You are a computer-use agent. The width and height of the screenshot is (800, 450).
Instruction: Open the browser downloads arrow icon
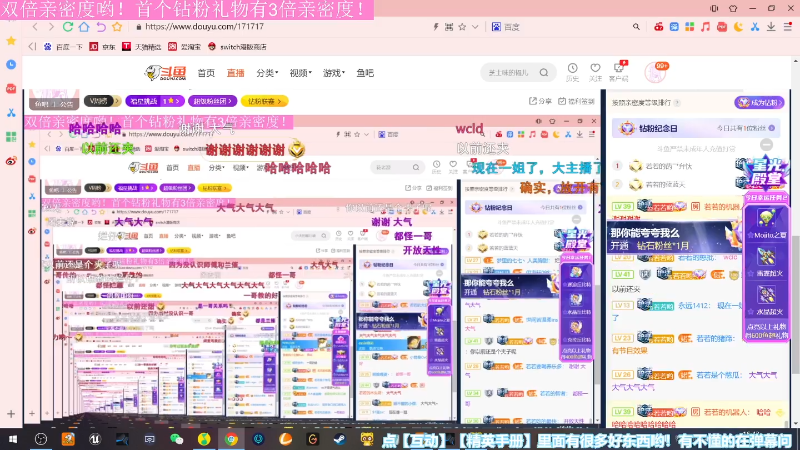[771, 27]
